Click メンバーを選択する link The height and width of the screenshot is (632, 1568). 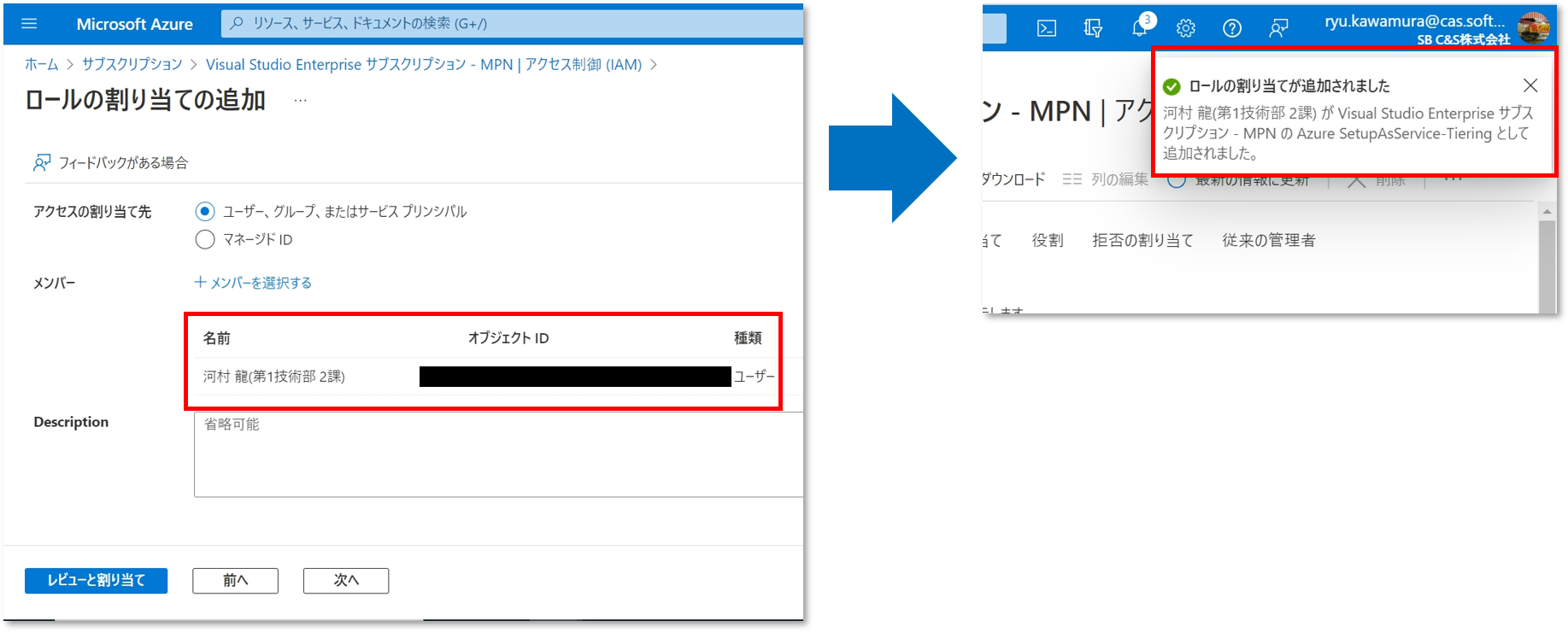(253, 282)
